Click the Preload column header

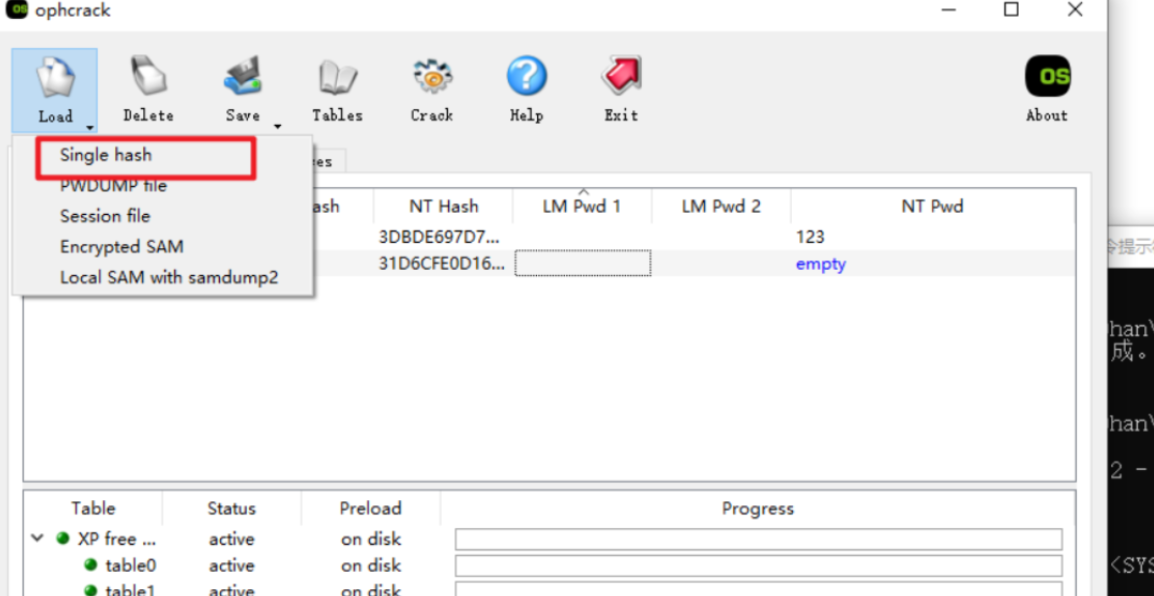point(370,508)
